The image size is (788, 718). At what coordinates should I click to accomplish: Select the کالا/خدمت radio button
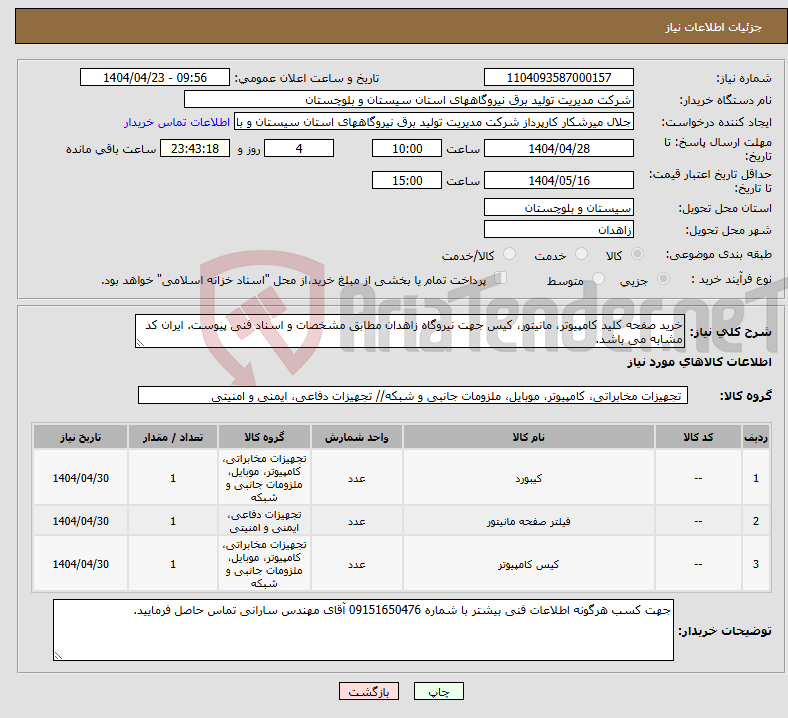(509, 254)
